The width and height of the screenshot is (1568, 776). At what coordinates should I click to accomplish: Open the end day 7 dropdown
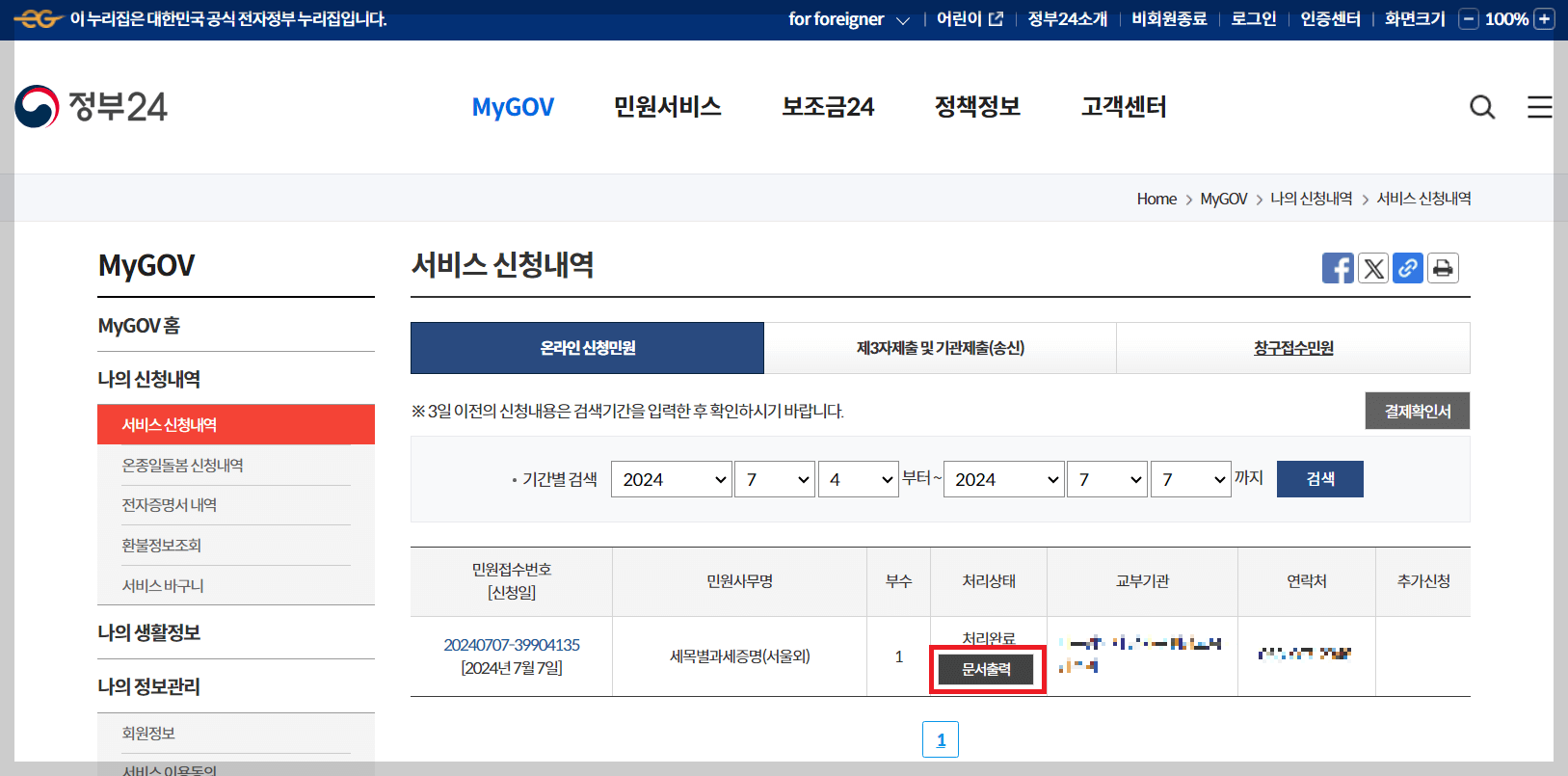pyautogui.click(x=1191, y=479)
